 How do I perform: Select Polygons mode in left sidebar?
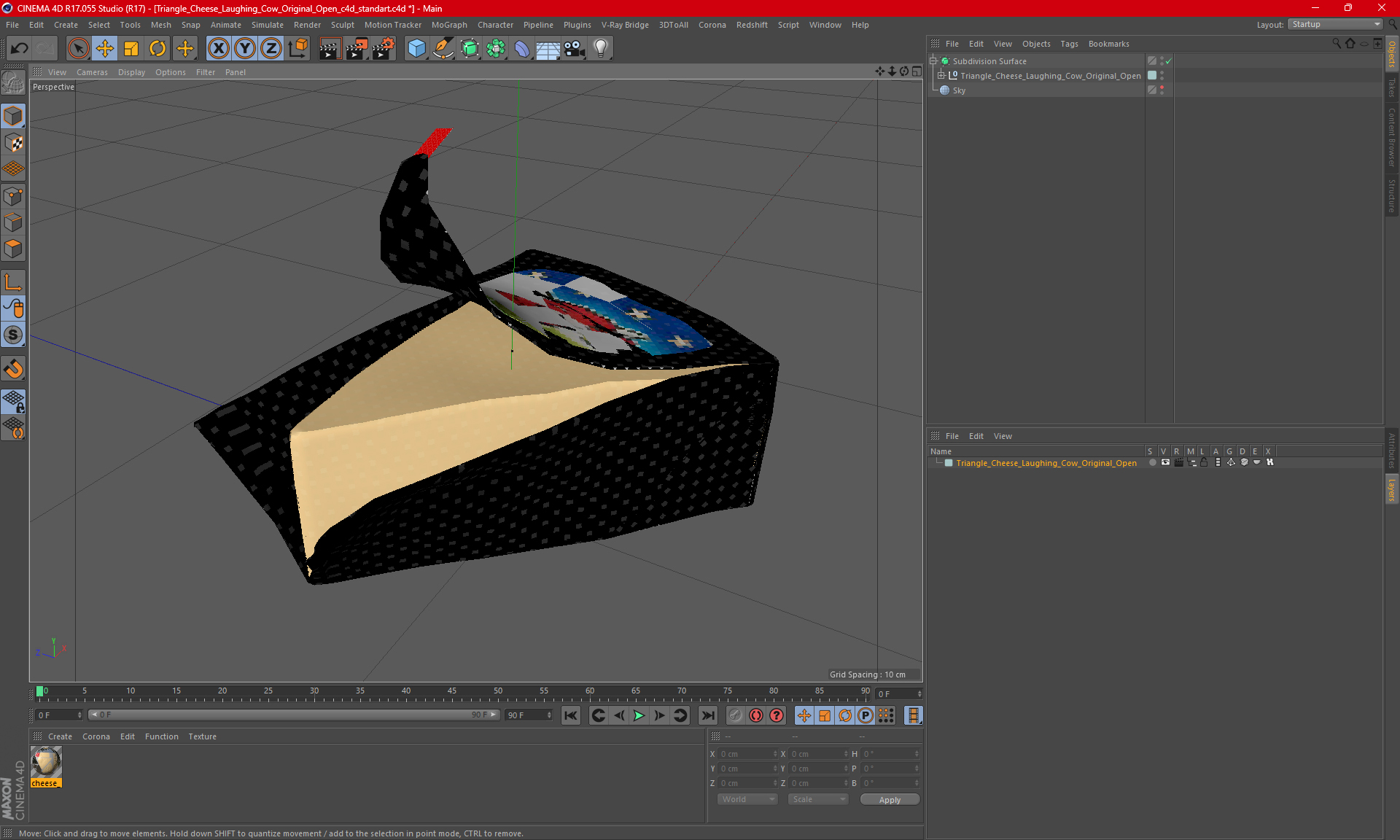[x=13, y=249]
